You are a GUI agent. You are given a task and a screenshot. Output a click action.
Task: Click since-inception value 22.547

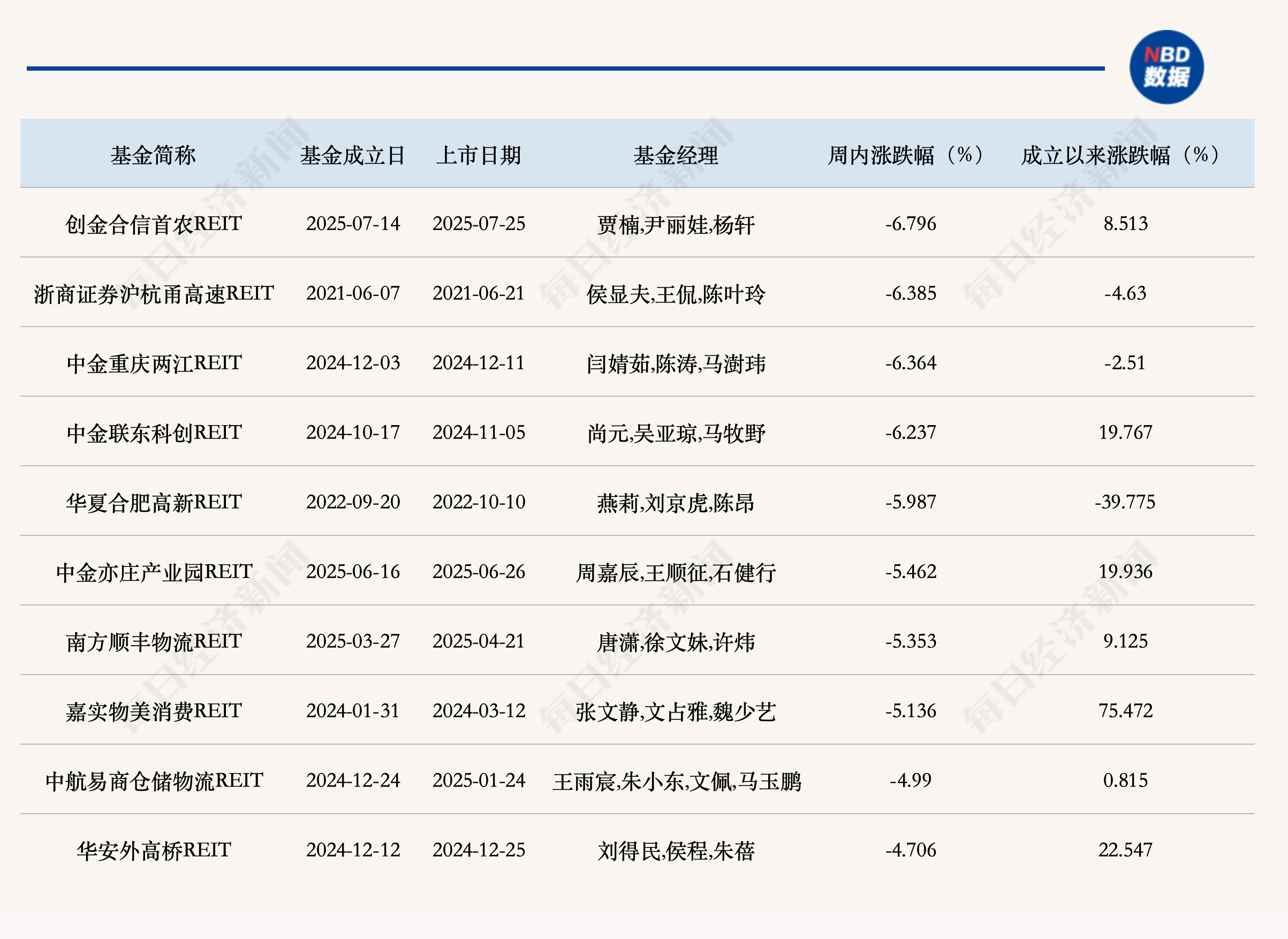(x=1125, y=850)
